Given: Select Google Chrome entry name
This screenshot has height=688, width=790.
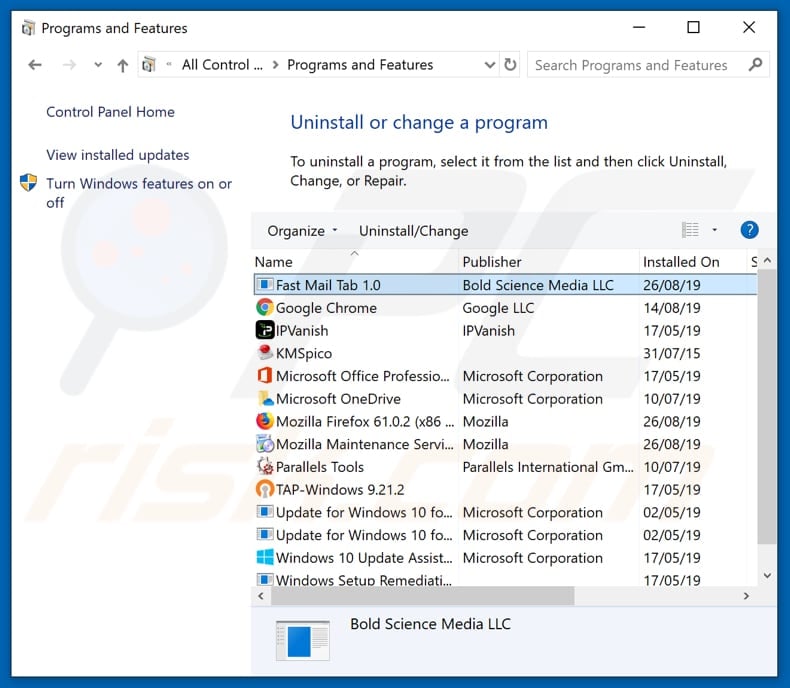Looking at the screenshot, I should coord(326,308).
